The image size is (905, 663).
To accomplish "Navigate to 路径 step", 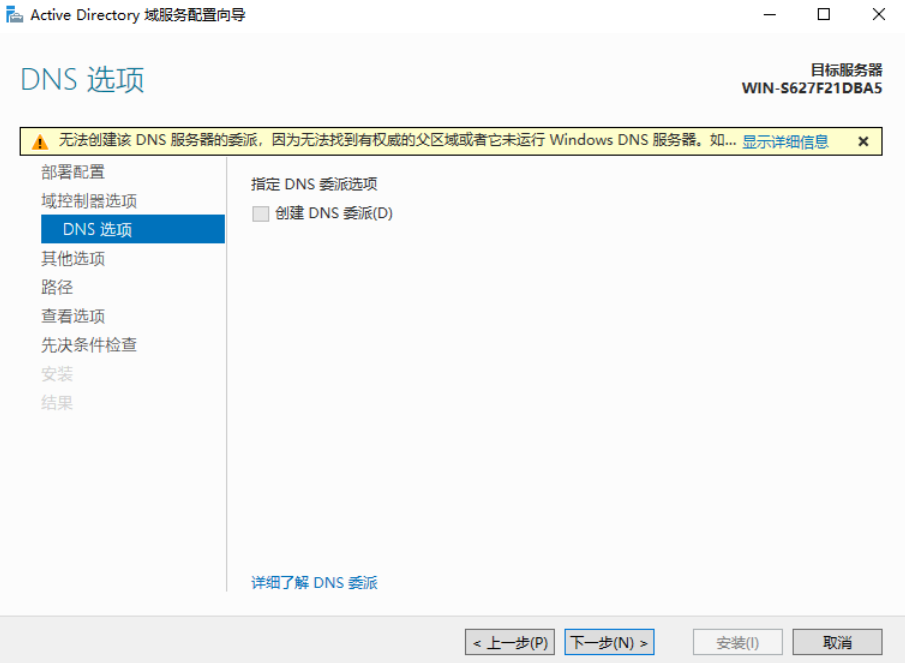I will click(x=57, y=287).
